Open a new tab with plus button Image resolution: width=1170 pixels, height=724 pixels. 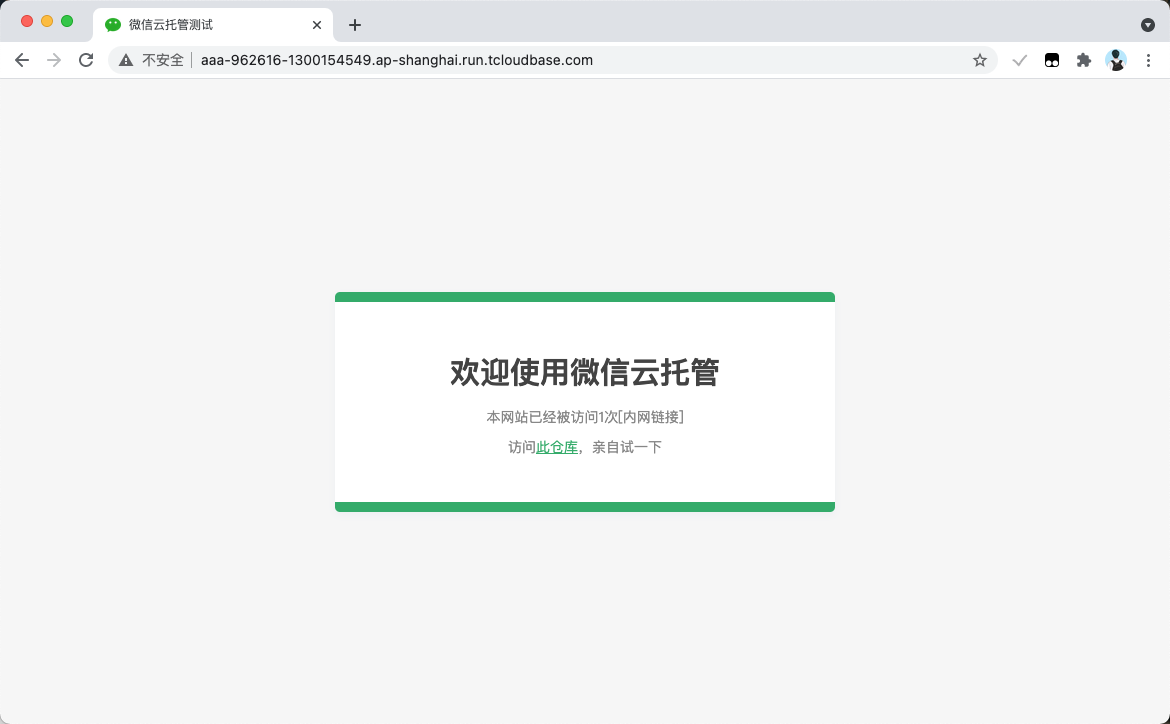[354, 25]
